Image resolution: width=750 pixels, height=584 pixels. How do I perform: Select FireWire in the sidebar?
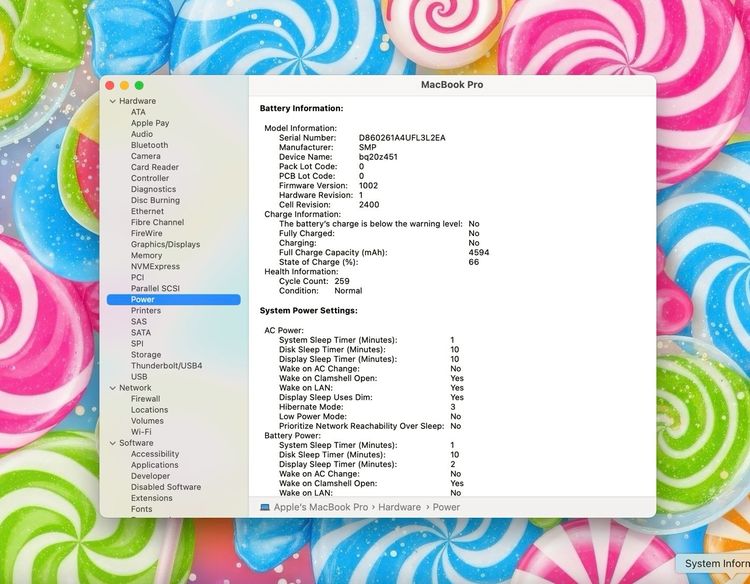point(146,233)
